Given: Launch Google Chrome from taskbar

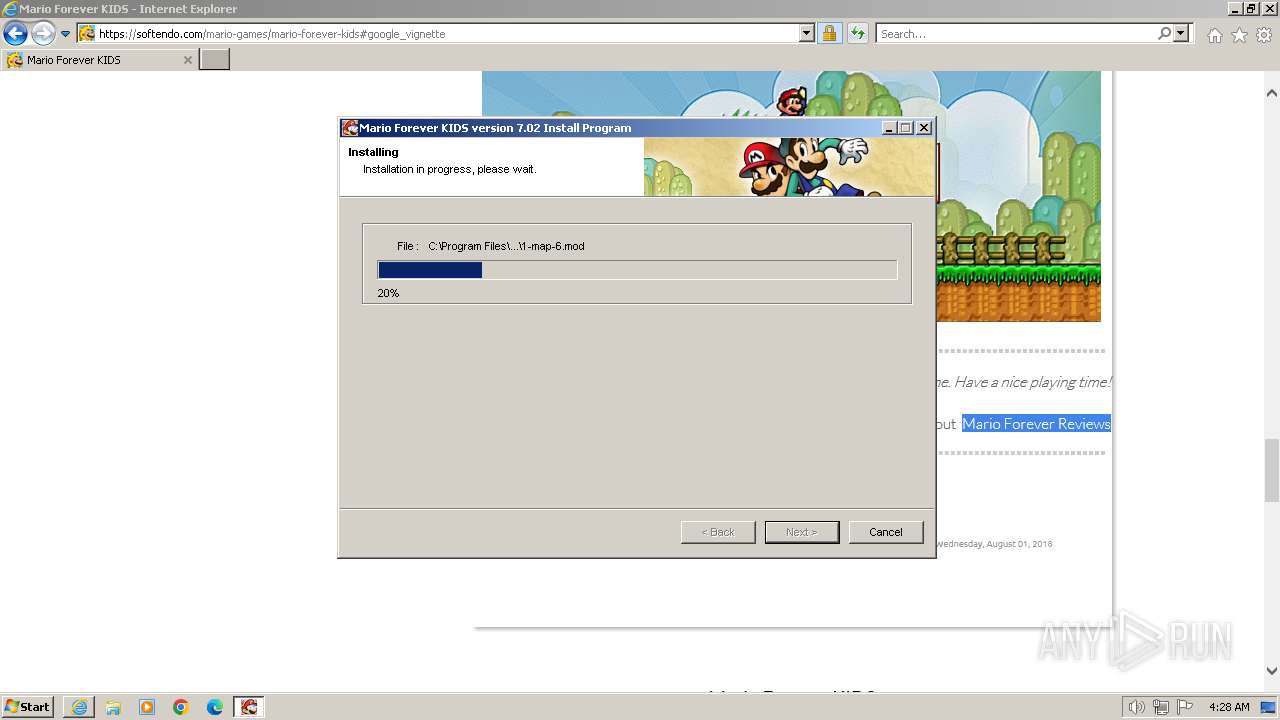Looking at the screenshot, I should [x=181, y=707].
